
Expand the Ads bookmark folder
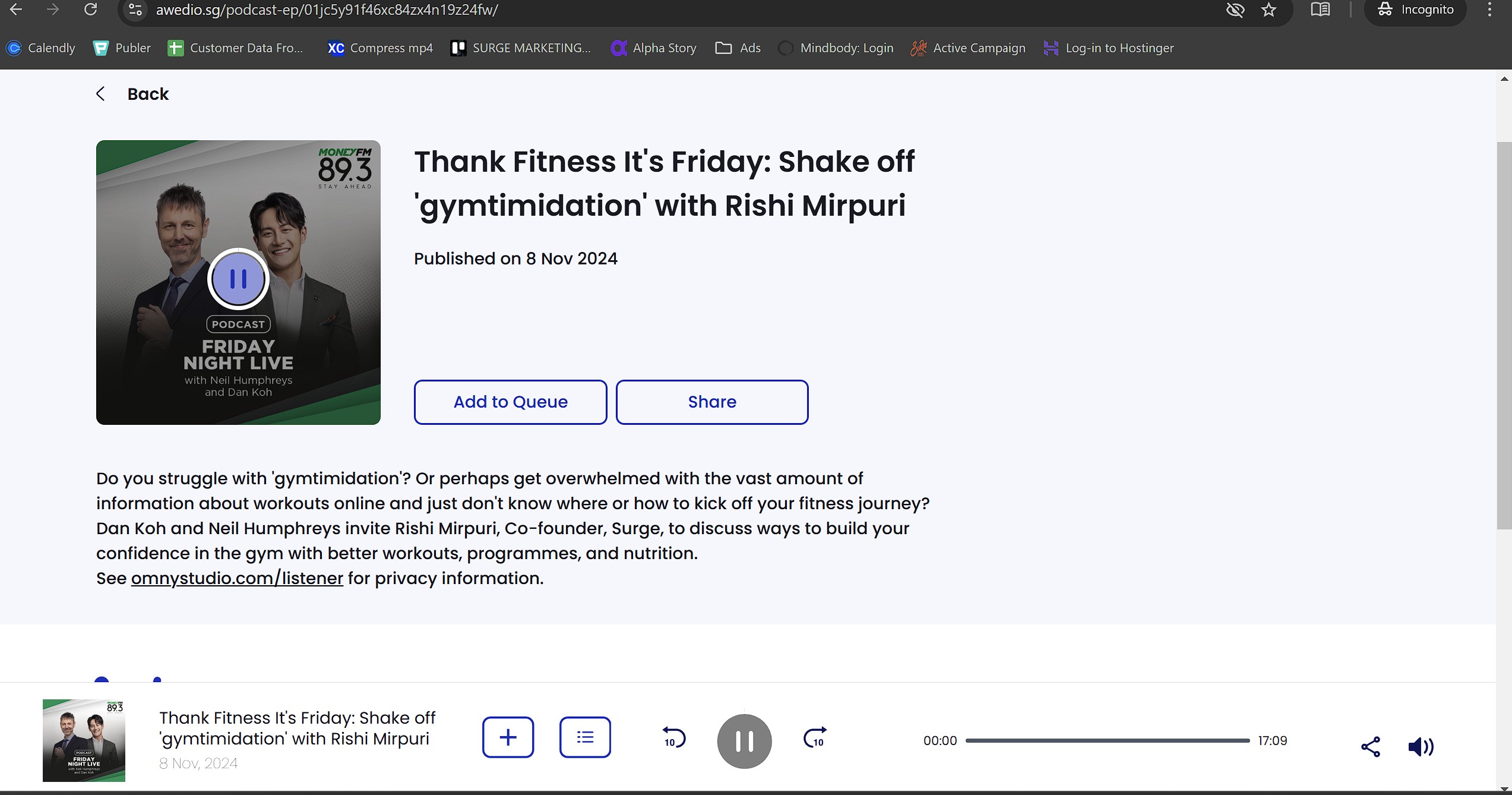click(x=738, y=48)
